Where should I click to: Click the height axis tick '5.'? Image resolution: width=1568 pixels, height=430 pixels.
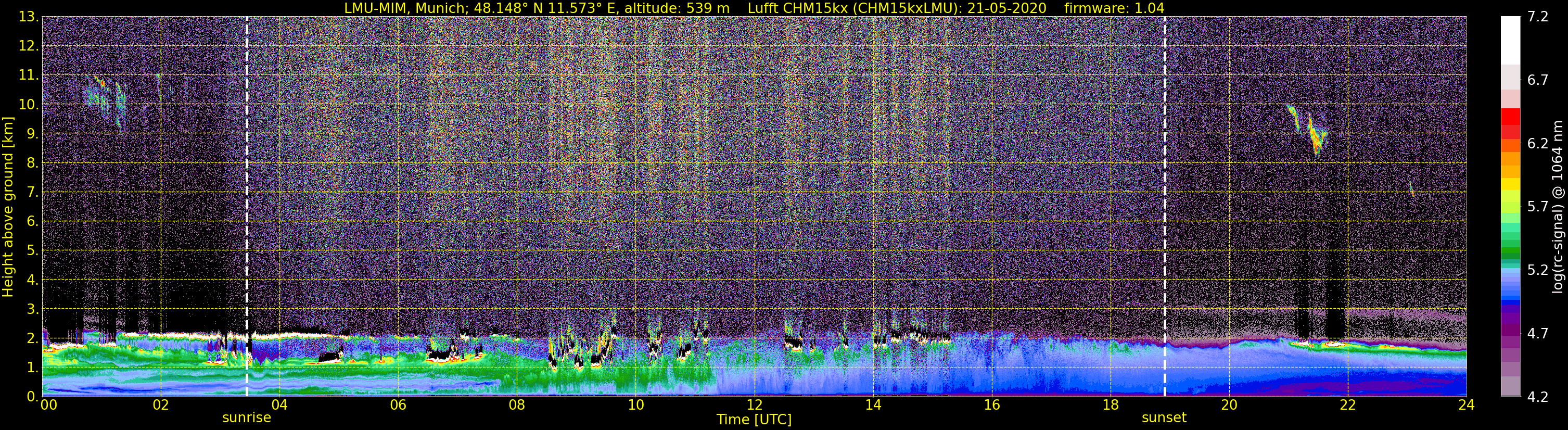[x=32, y=250]
